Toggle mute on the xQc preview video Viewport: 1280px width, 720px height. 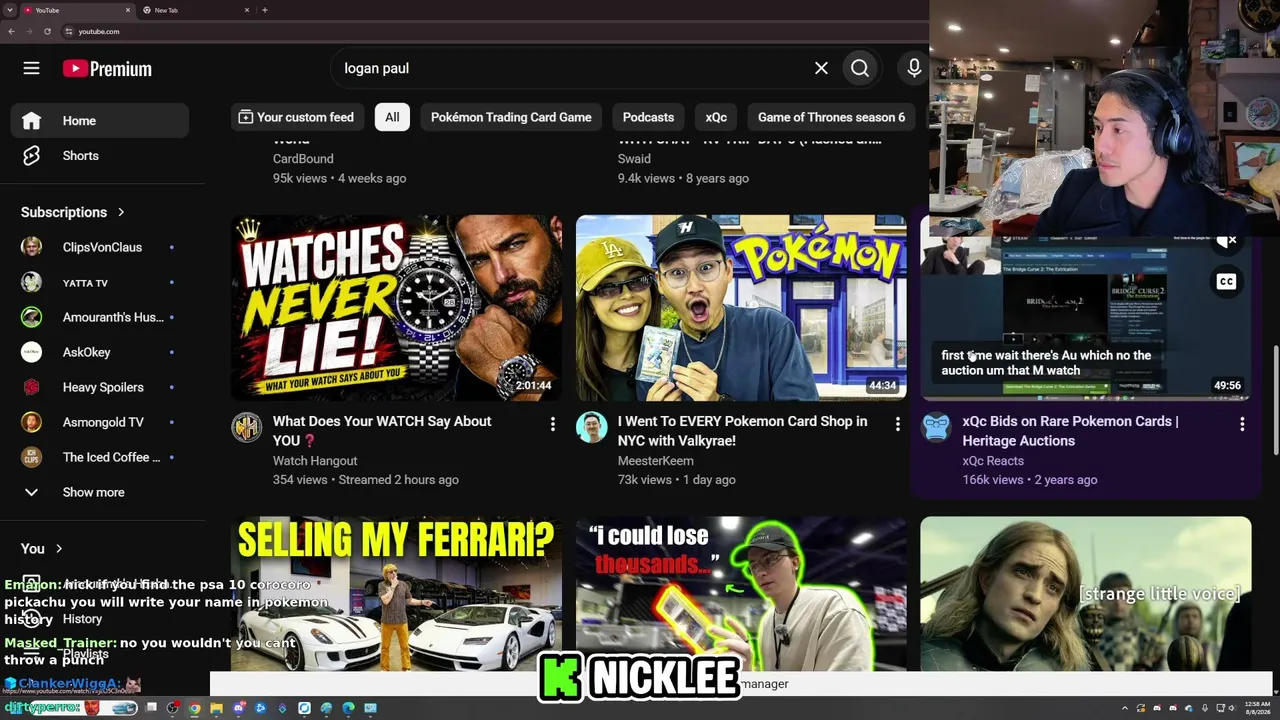tap(1226, 241)
